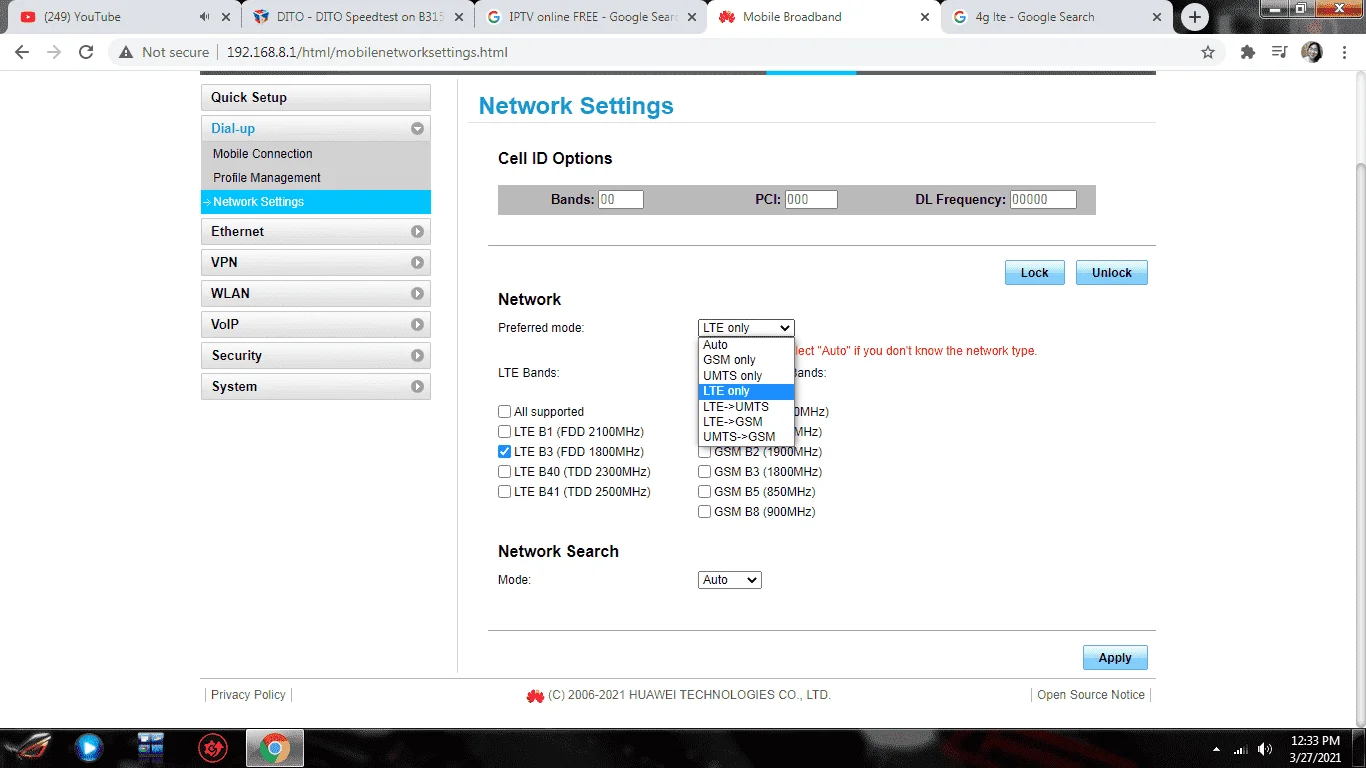Click the Lock button
The height and width of the screenshot is (768, 1366).
coord(1035,273)
